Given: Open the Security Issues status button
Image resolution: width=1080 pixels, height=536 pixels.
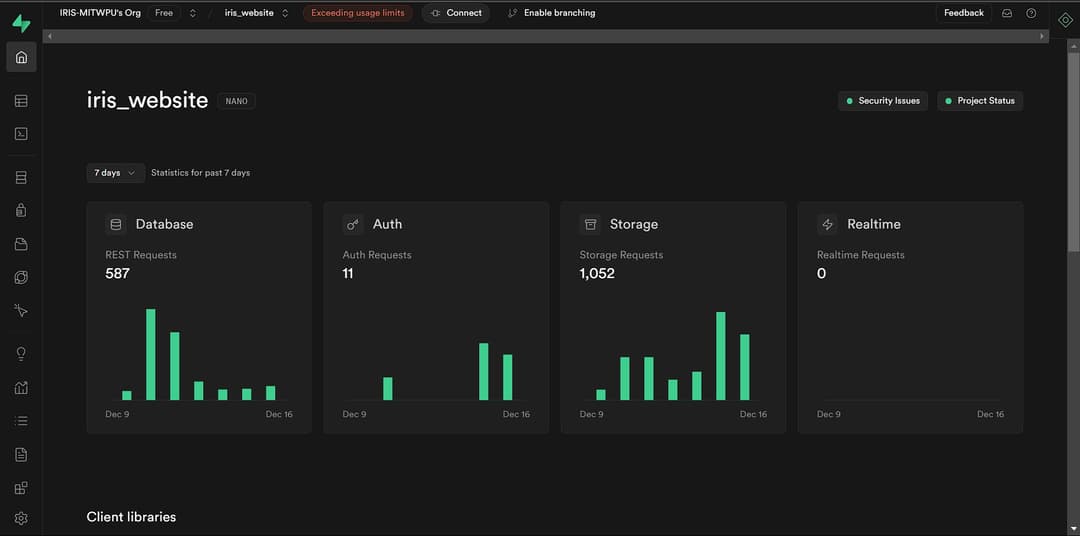Looking at the screenshot, I should (x=883, y=101).
